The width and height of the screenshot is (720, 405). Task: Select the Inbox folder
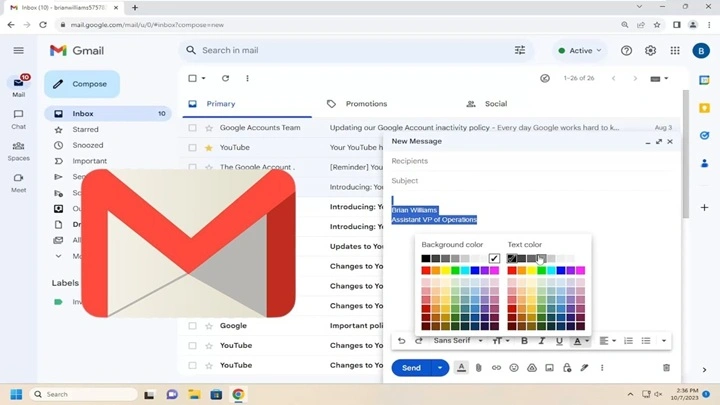pos(108,113)
